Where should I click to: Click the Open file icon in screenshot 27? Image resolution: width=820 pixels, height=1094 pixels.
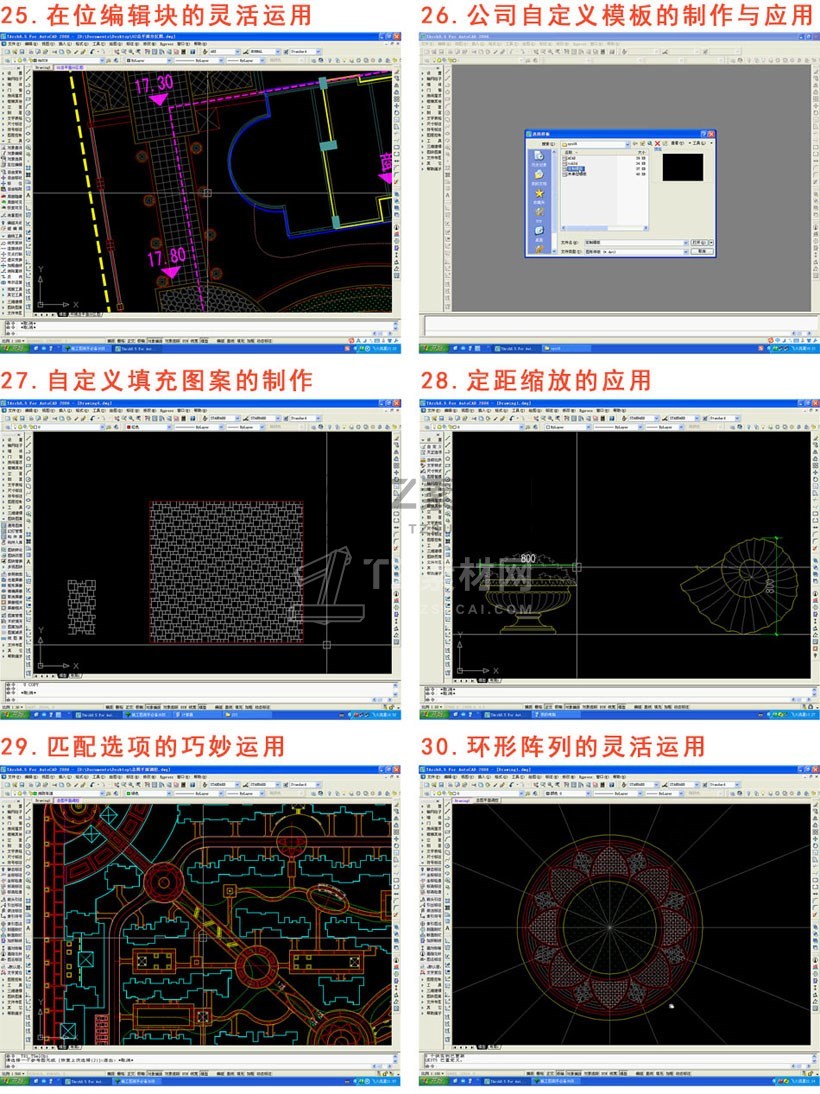tap(15, 418)
